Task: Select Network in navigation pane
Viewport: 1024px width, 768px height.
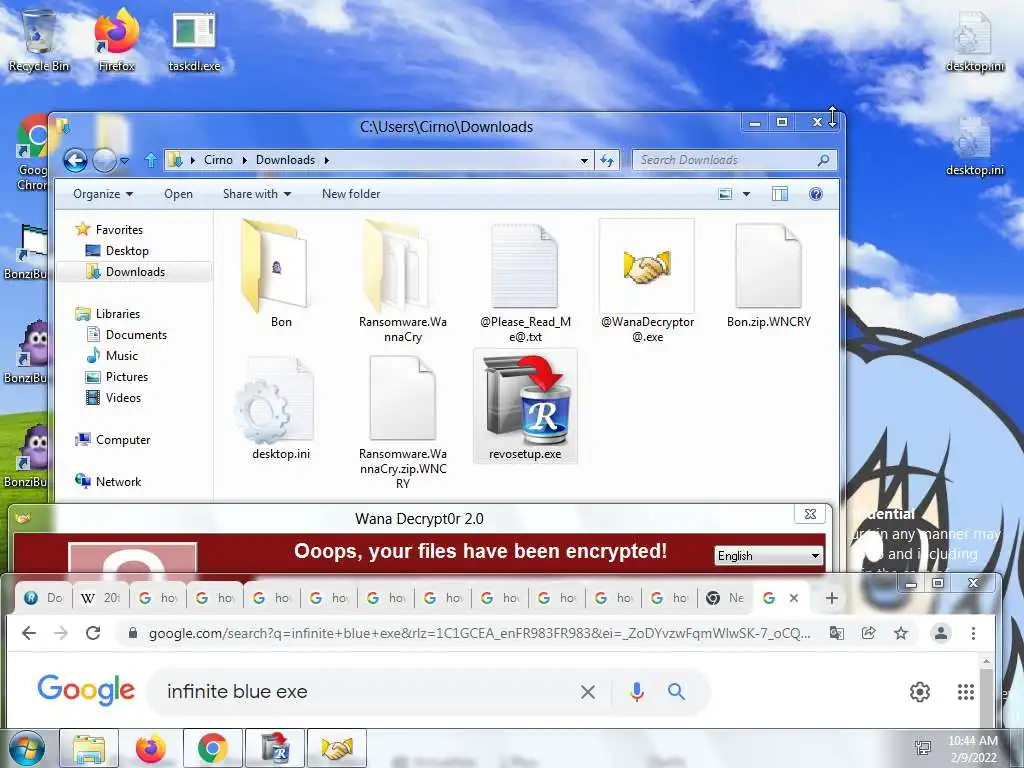Action: (x=108, y=481)
